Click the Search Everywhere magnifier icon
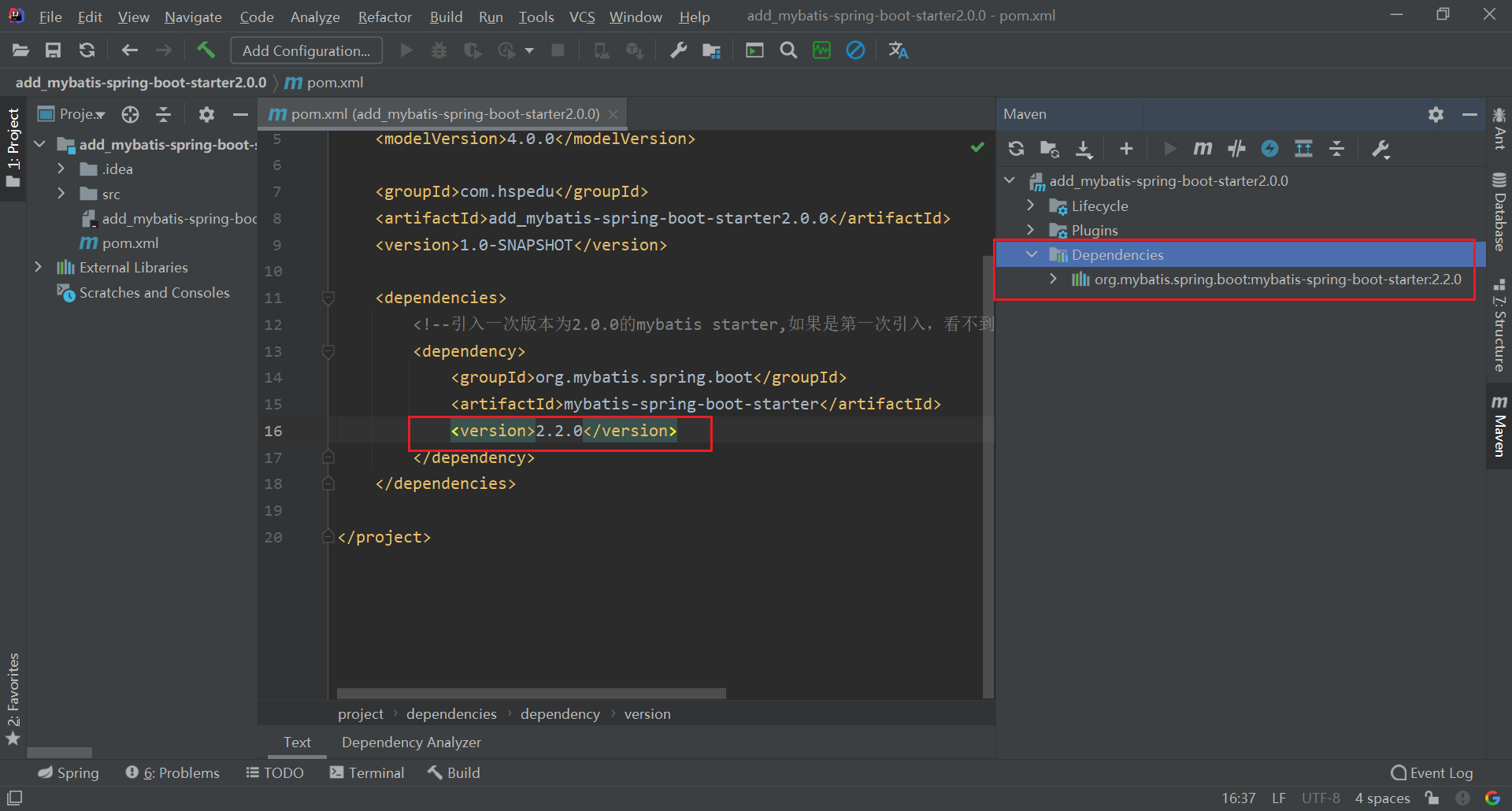Viewport: 1512px width, 811px height. point(788,50)
